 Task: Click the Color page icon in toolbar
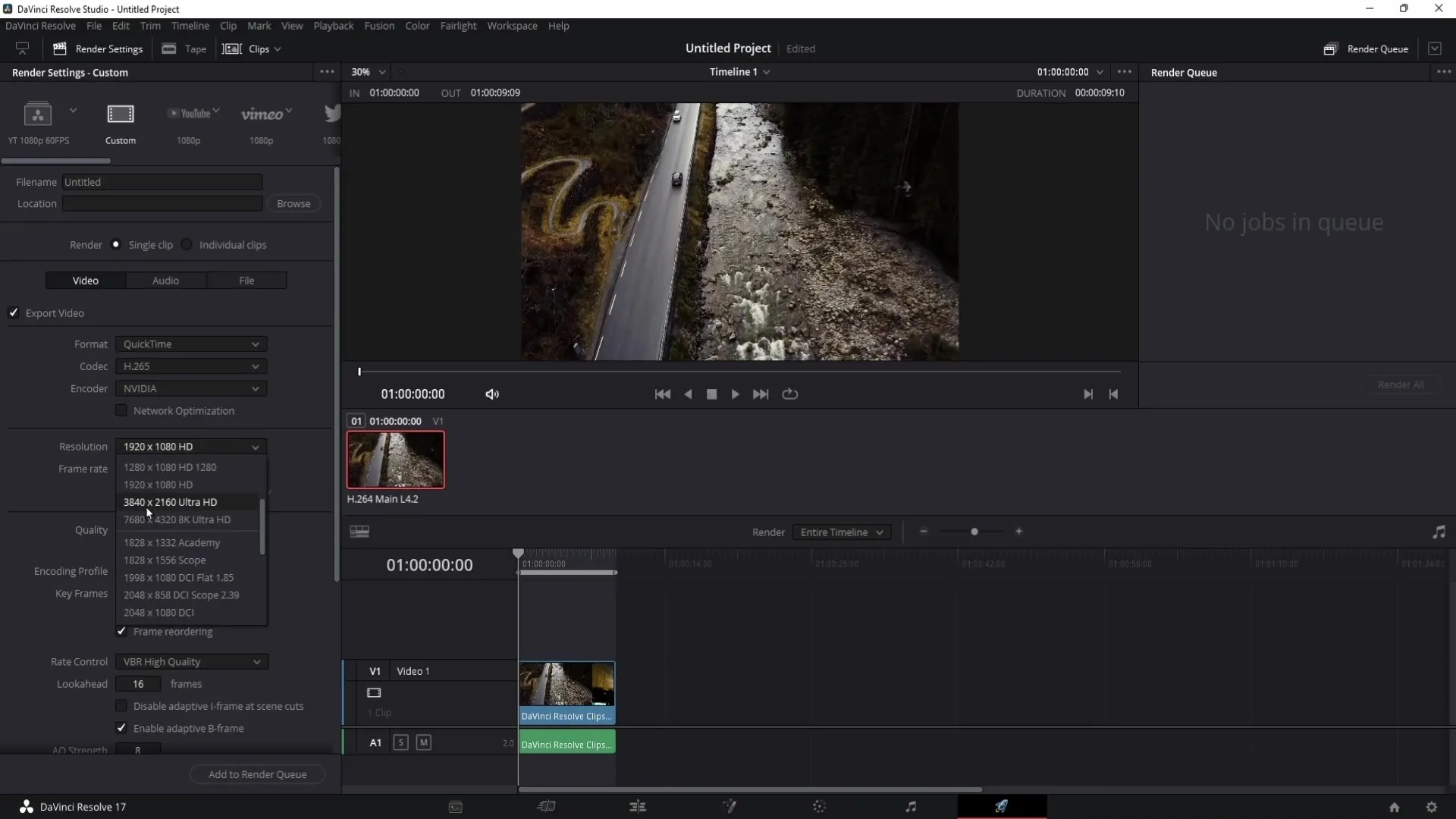pyautogui.click(x=820, y=806)
